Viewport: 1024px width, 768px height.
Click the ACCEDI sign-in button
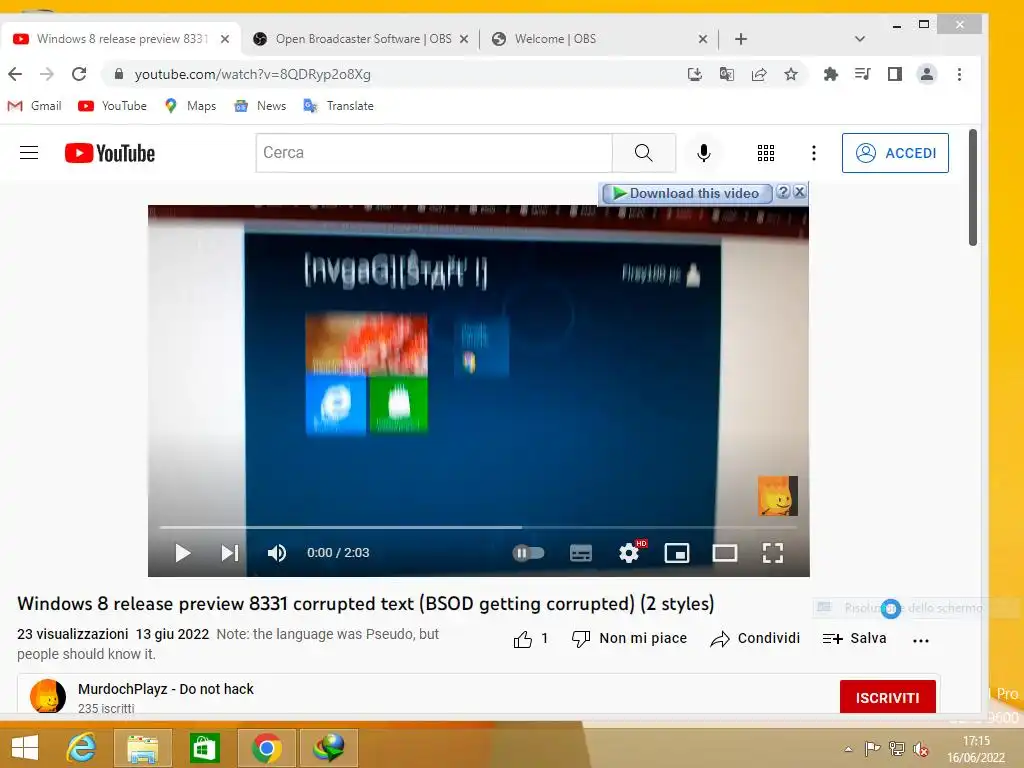(895, 153)
